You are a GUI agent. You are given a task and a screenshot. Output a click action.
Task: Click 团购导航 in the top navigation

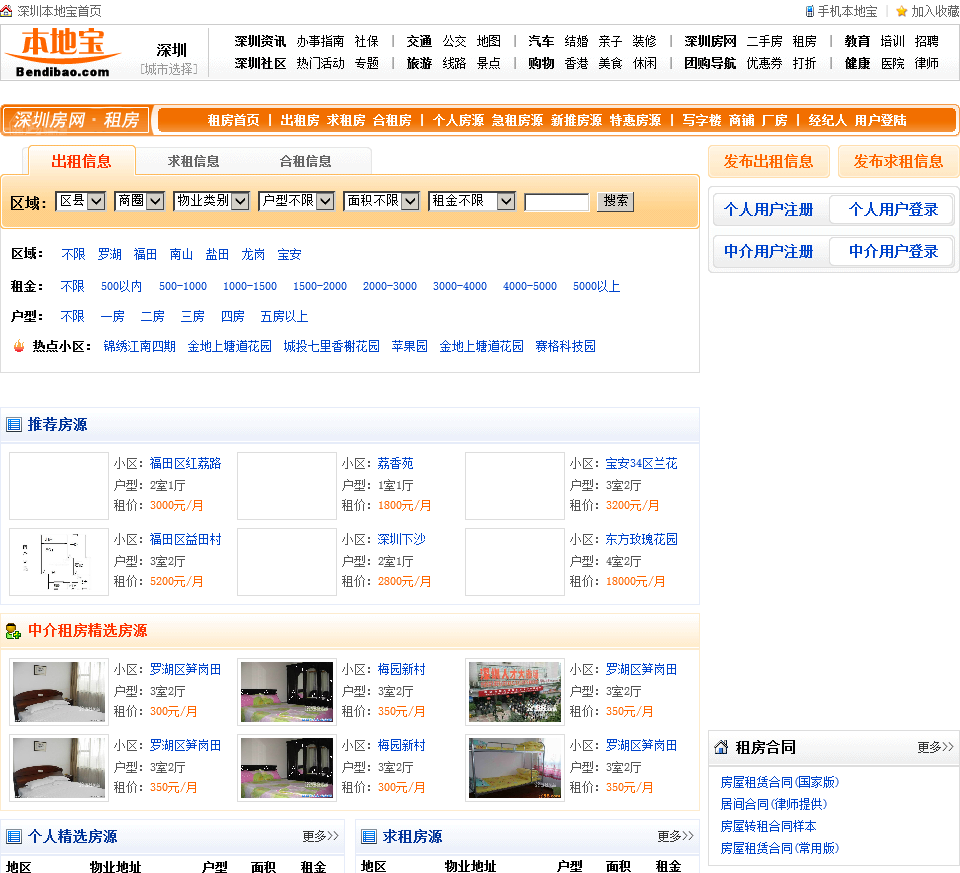[710, 64]
